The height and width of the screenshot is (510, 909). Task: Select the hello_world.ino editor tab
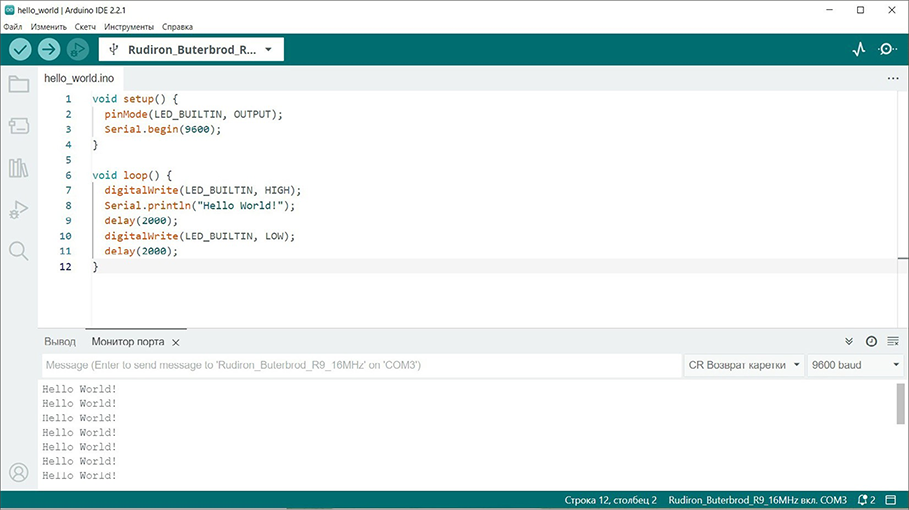point(79,78)
